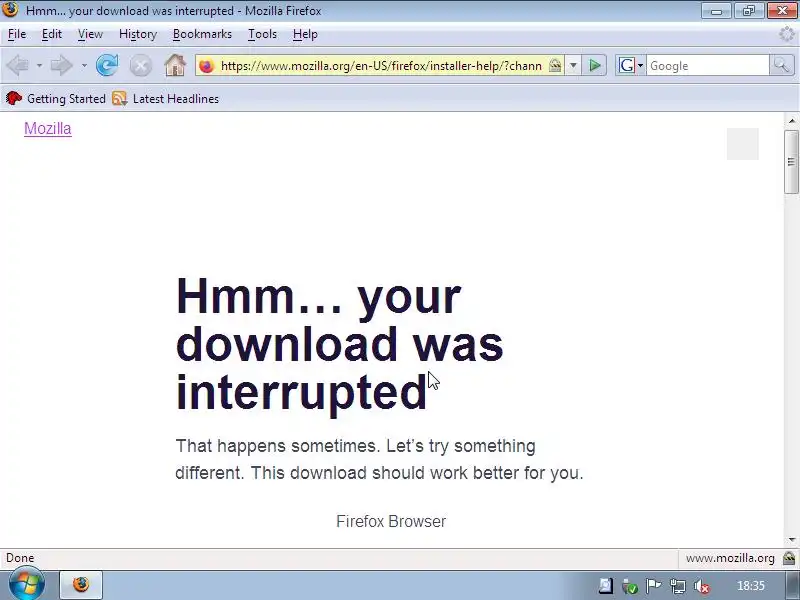Open the Action Center flag tray icon
Image resolution: width=800 pixels, height=600 pixels.
(x=653, y=586)
